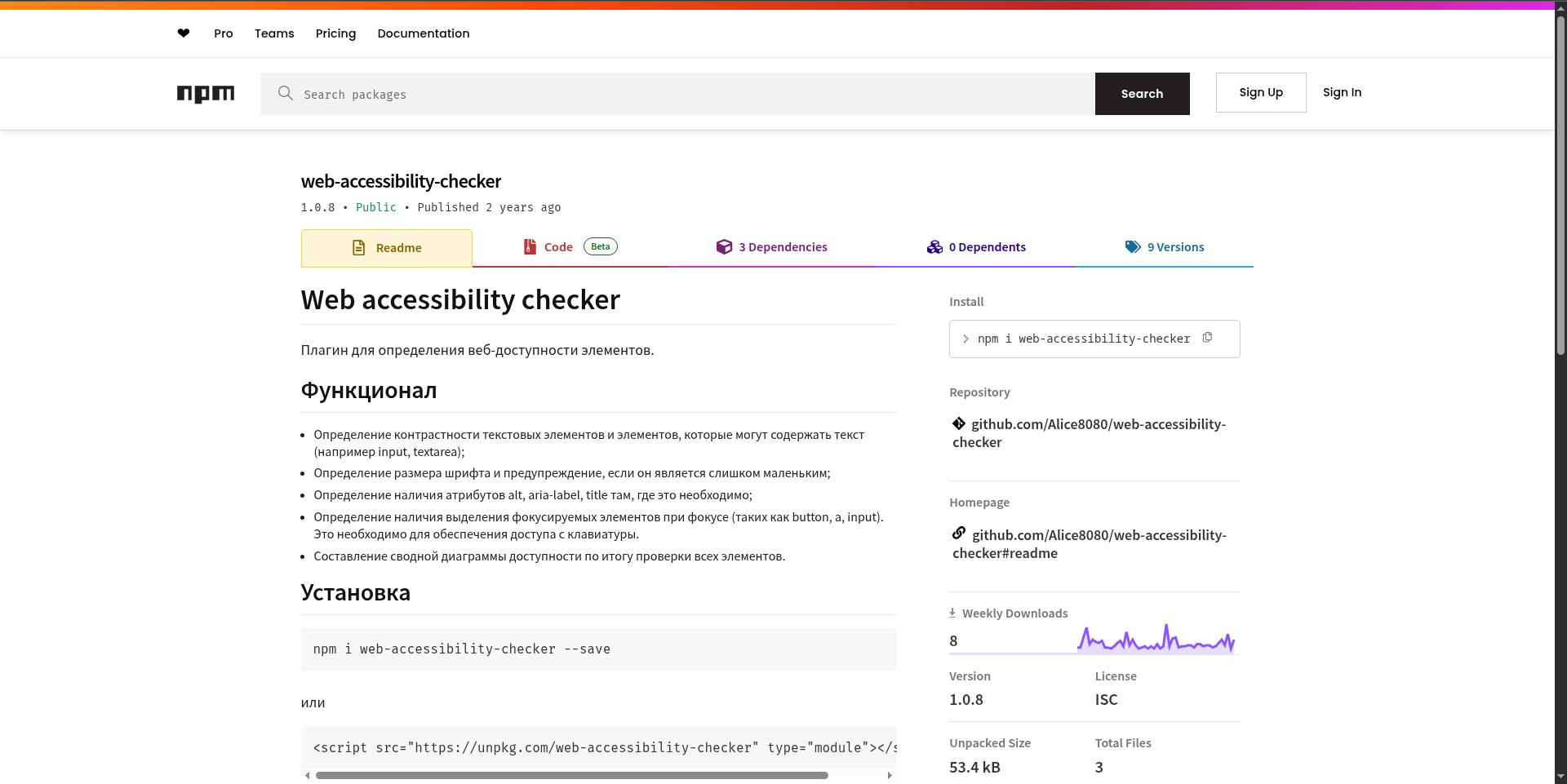Click 'Published 2 years ago' text
The height and width of the screenshot is (784, 1567).
tap(489, 207)
